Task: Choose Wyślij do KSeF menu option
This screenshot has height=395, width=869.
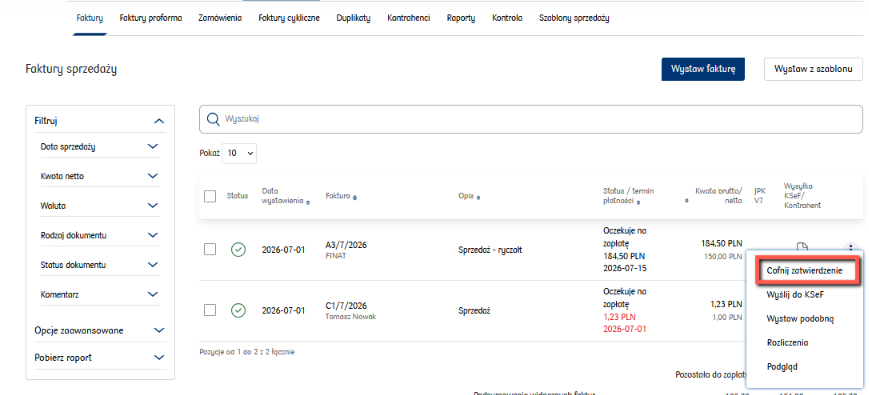Action: pyautogui.click(x=795, y=295)
